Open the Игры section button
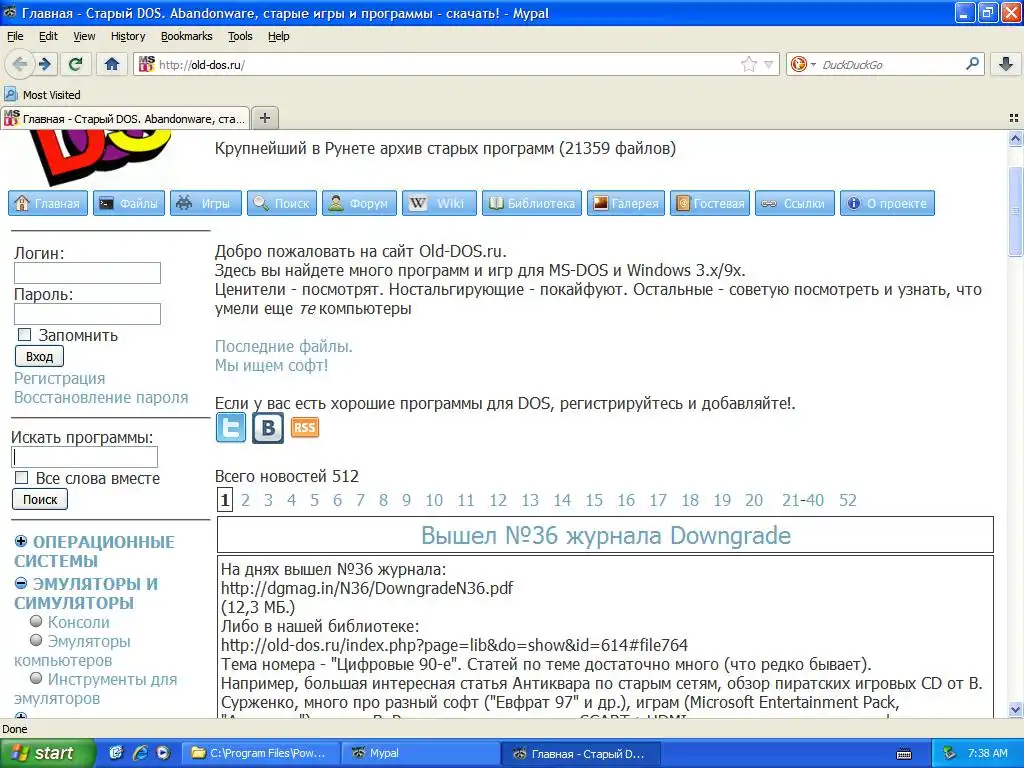 (x=206, y=203)
